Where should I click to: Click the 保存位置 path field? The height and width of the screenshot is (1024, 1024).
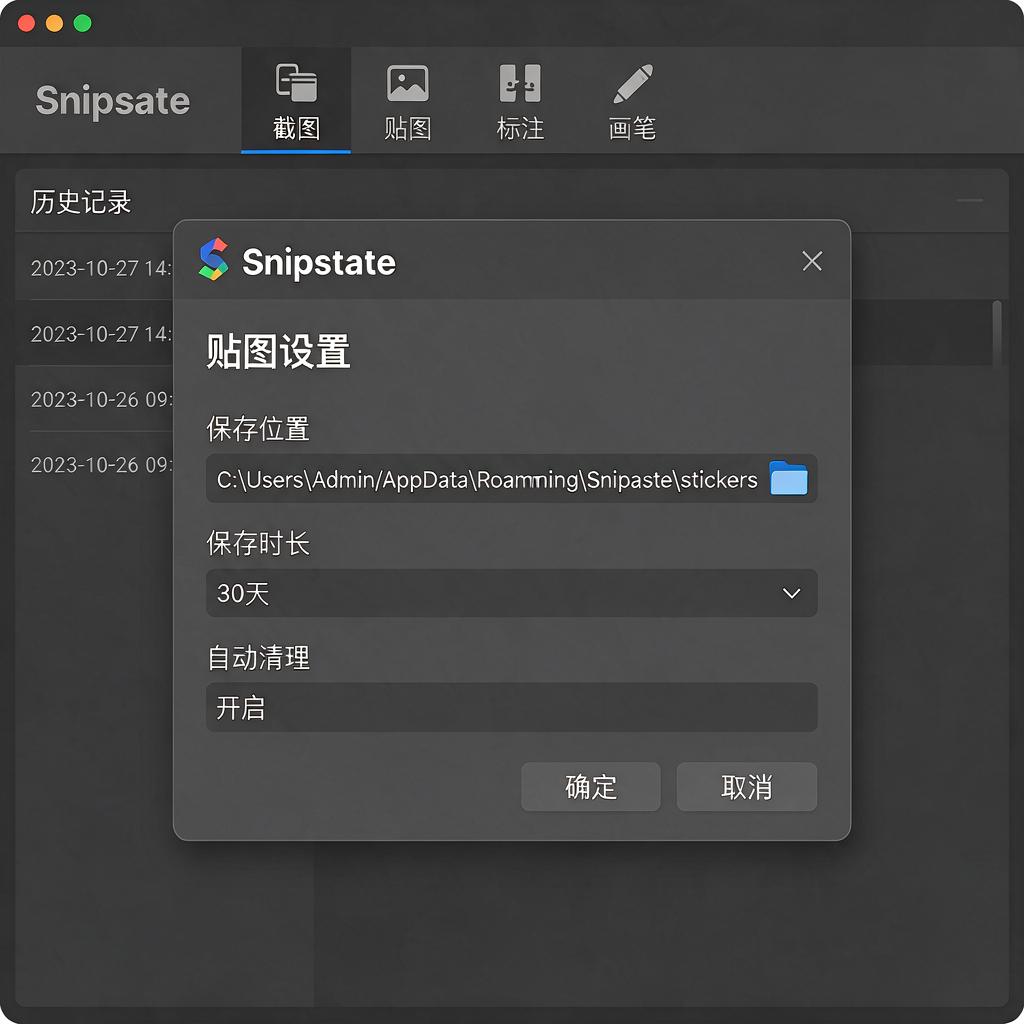[x=511, y=479]
